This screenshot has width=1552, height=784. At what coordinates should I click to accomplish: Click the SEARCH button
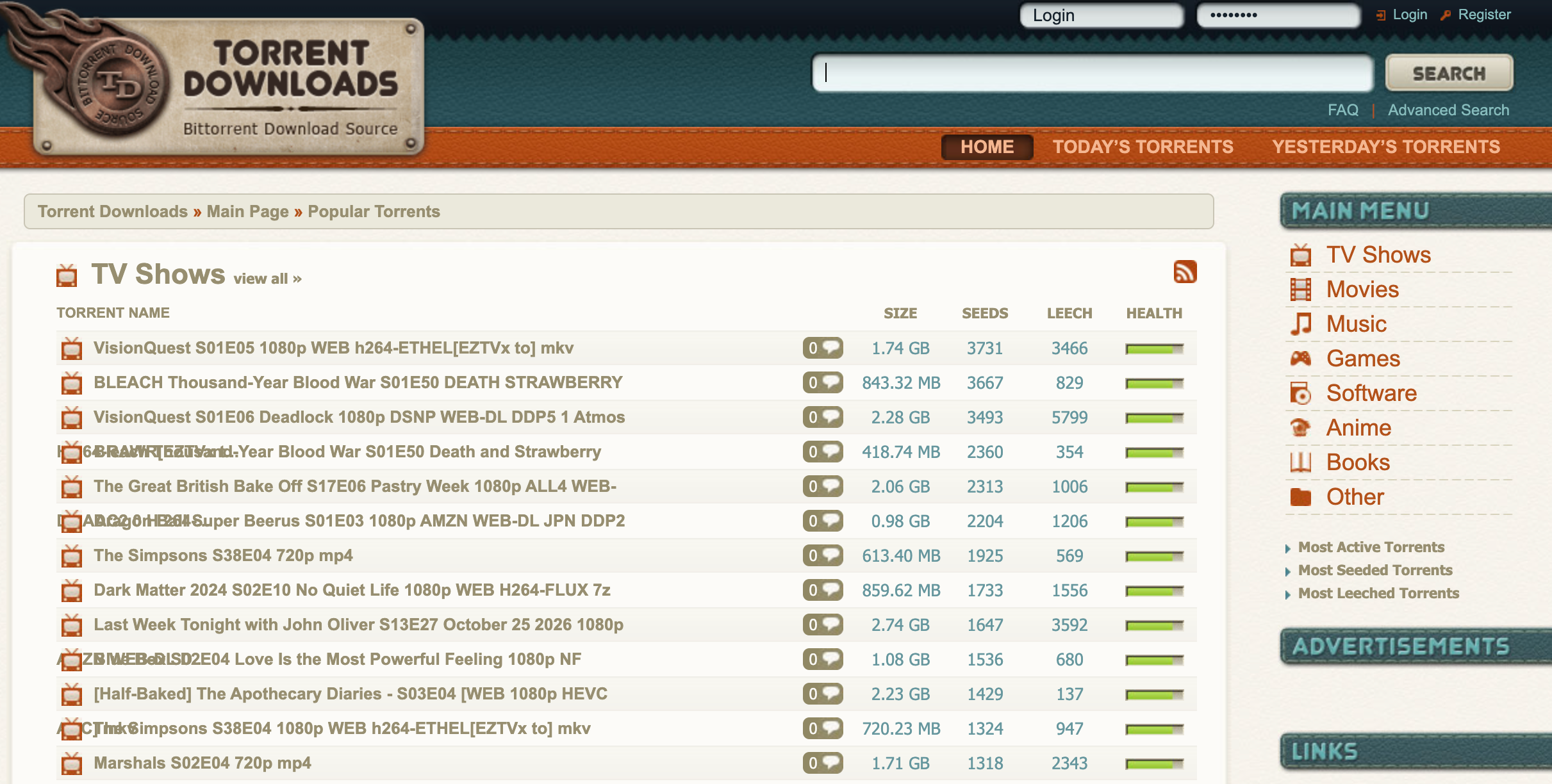coord(1449,74)
